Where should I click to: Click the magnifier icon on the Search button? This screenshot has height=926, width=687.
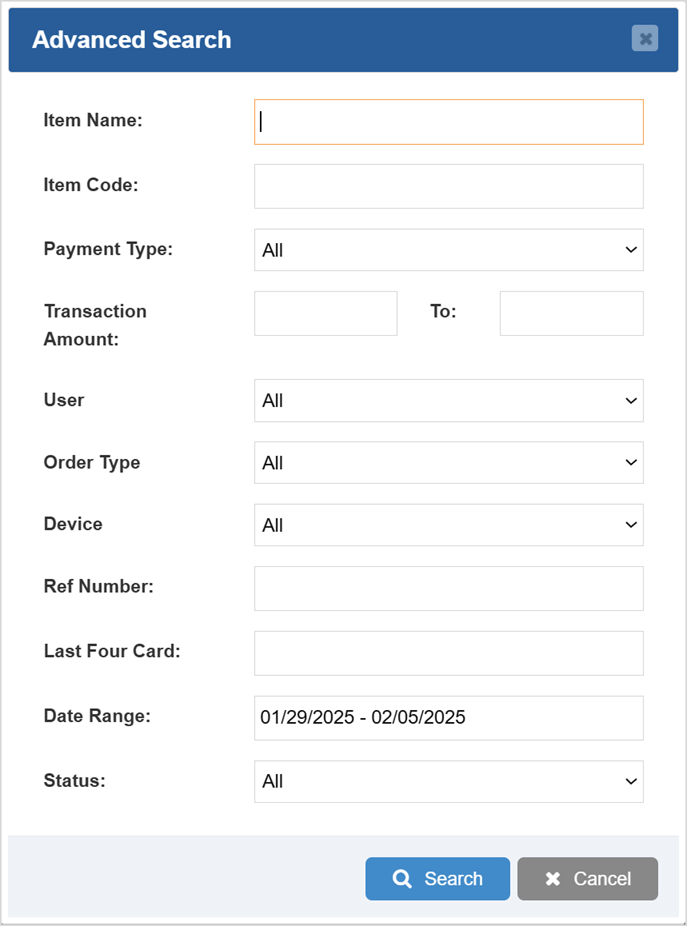[403, 878]
